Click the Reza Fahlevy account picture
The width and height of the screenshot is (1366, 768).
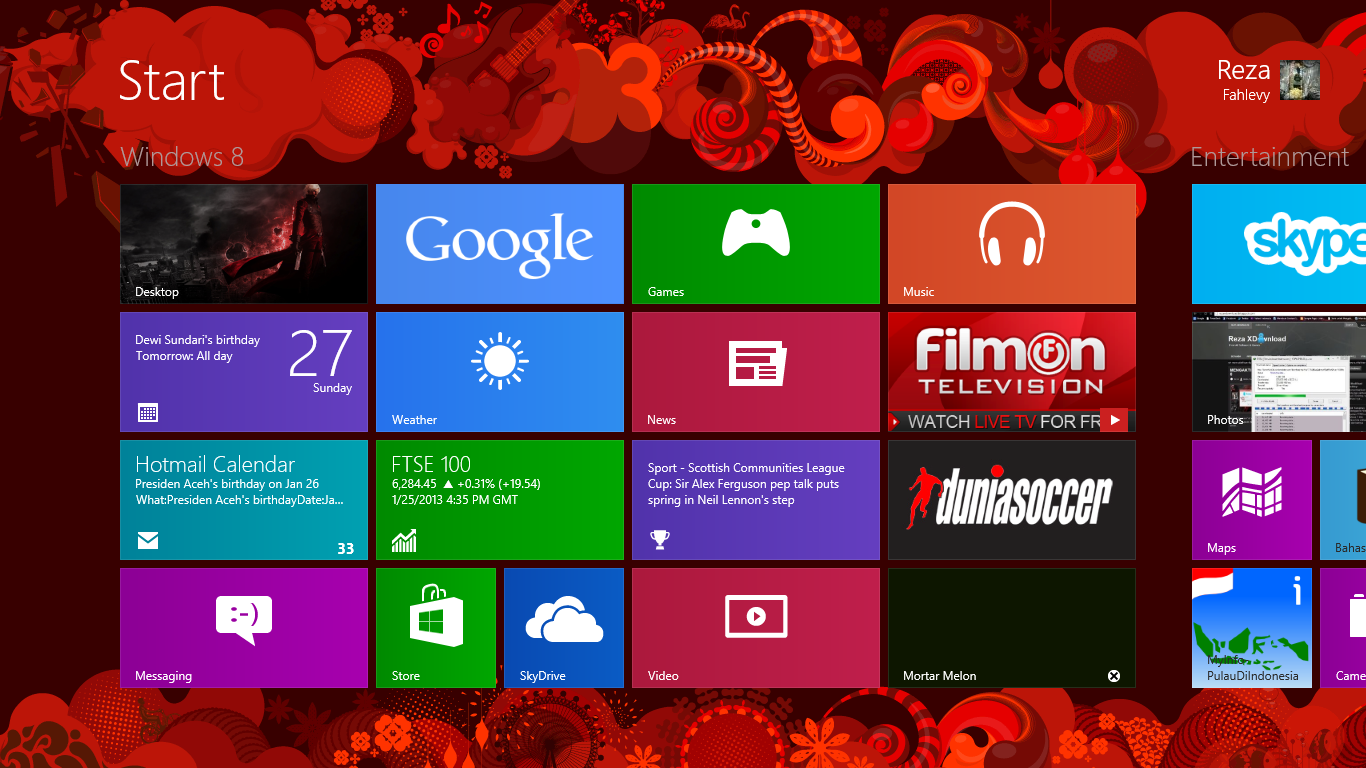pos(1300,80)
